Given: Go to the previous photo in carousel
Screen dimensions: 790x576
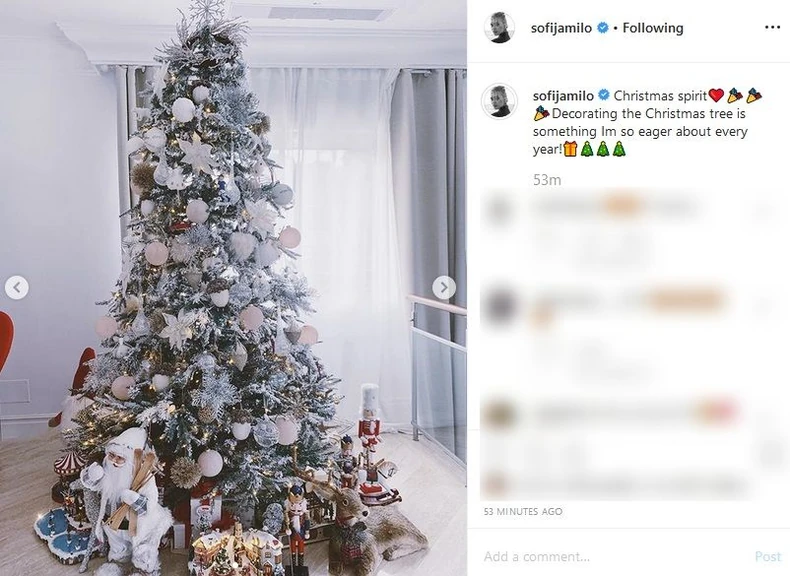Looking at the screenshot, I should (17, 288).
